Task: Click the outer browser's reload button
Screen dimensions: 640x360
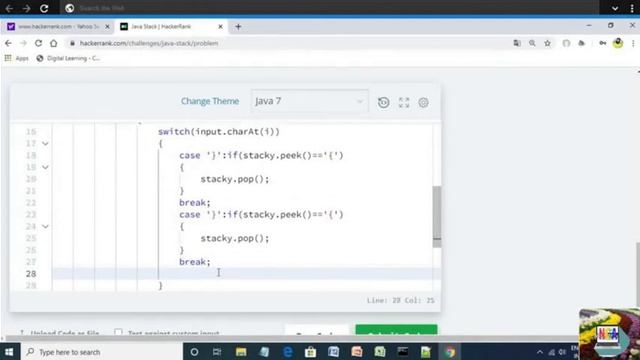Action: pyautogui.click(x=44, y=8)
